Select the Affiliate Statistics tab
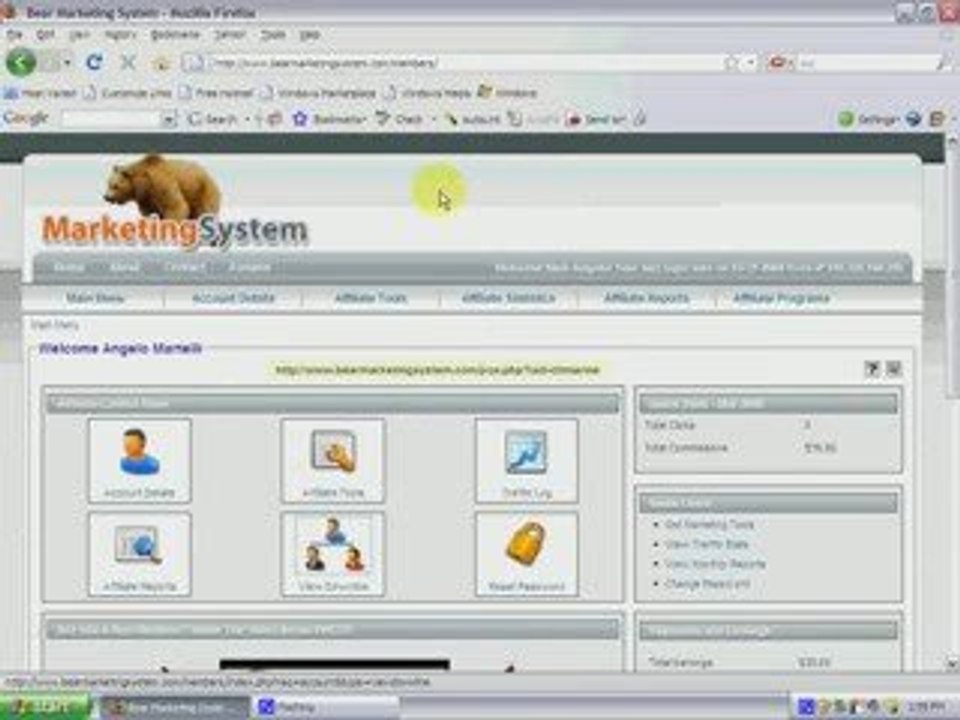960x720 pixels. (x=508, y=298)
